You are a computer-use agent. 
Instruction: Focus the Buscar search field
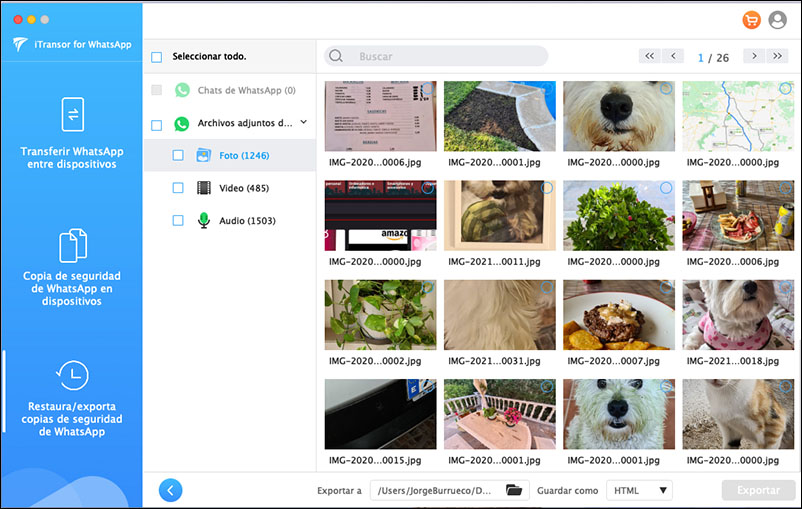(436, 56)
